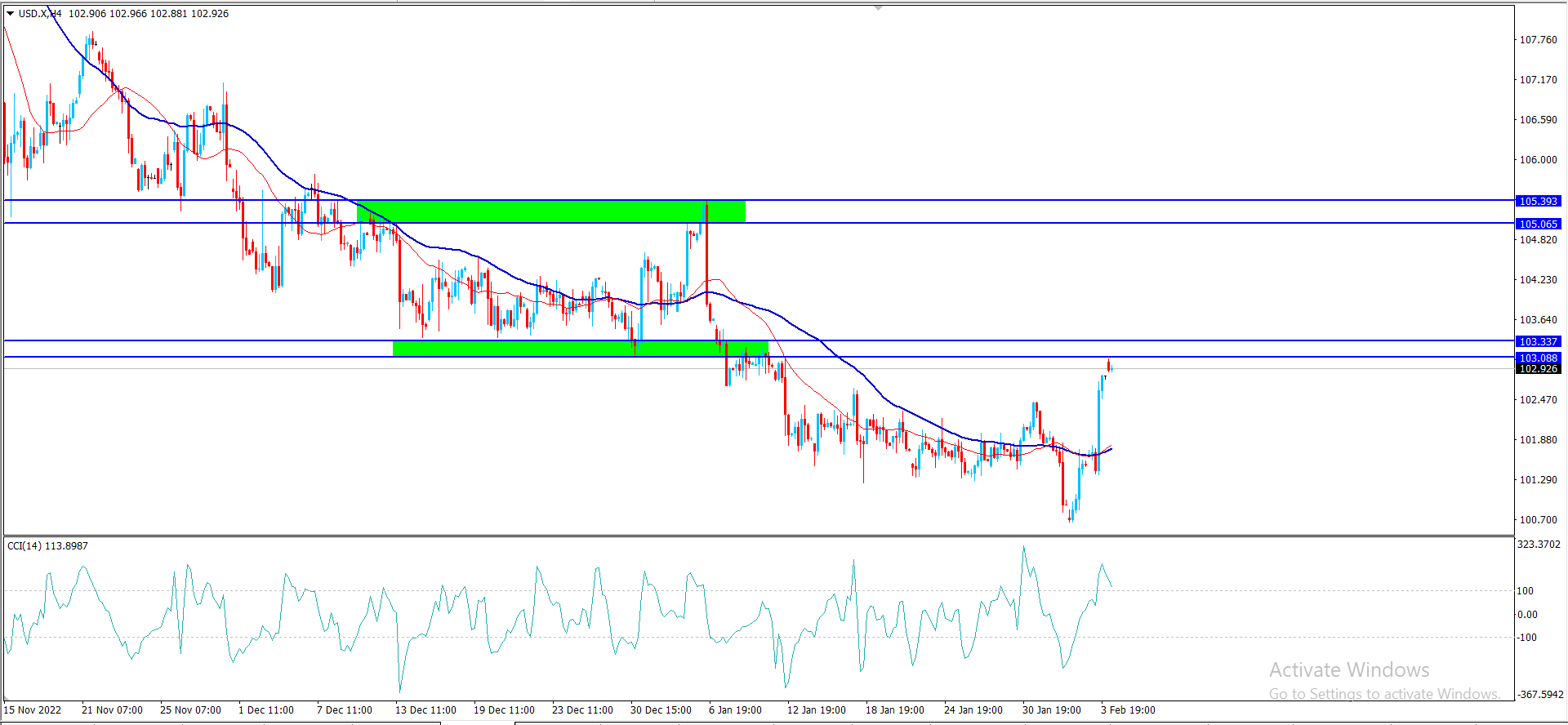Click the 6 Jan 19:00 time label
The image size is (1568, 725).
pos(735,709)
